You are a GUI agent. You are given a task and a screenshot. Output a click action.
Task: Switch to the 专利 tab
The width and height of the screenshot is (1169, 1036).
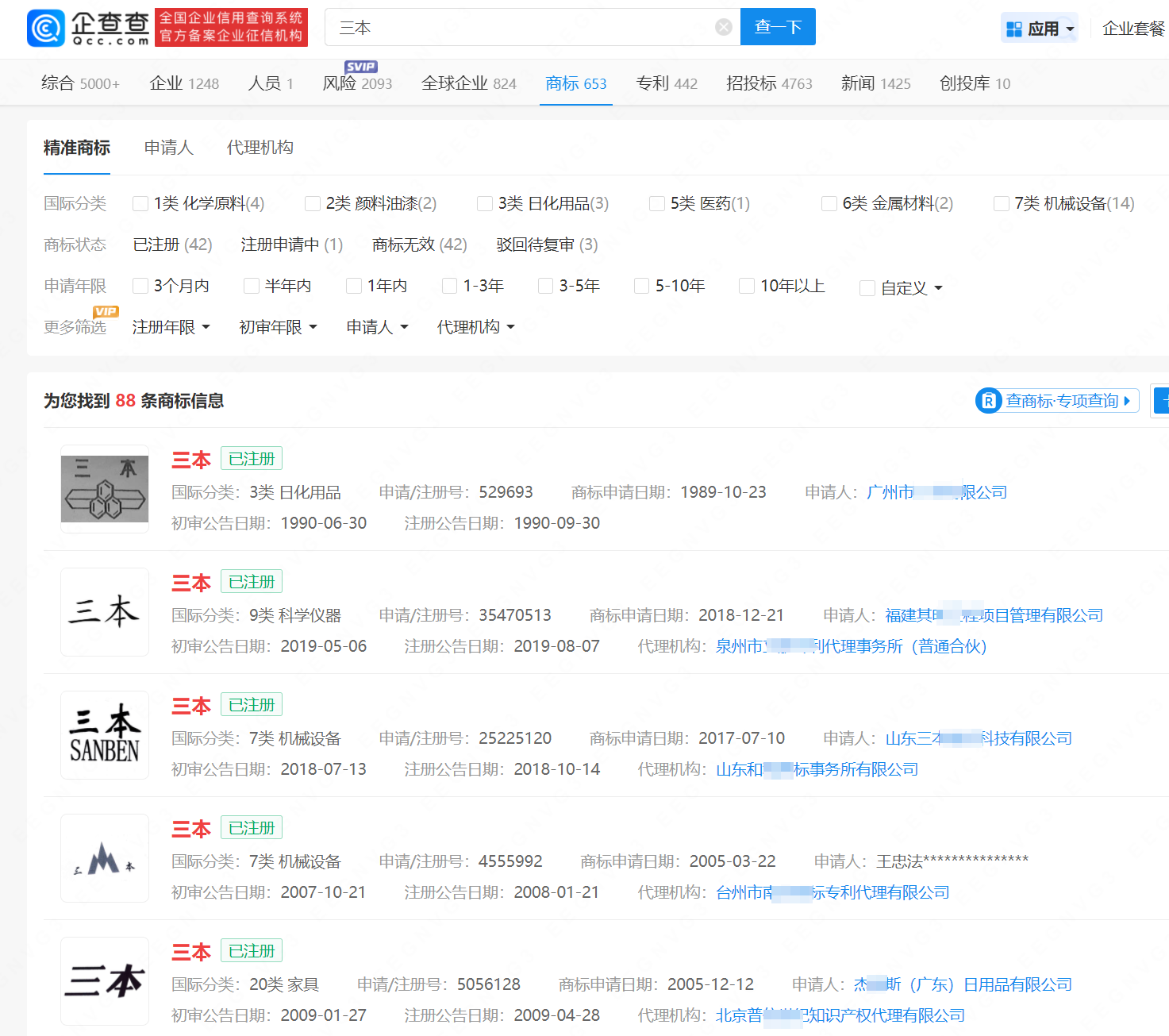pyautogui.click(x=666, y=83)
